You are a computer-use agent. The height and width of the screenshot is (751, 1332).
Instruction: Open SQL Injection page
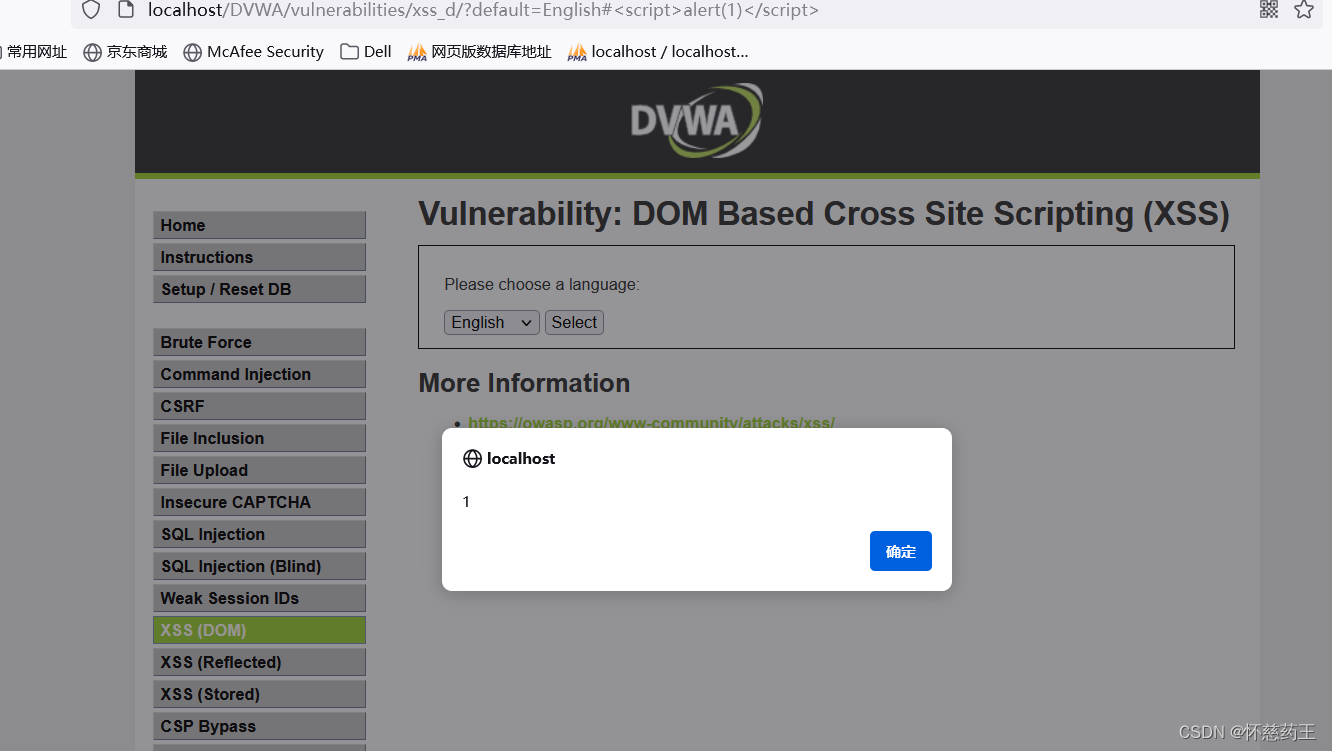259,534
